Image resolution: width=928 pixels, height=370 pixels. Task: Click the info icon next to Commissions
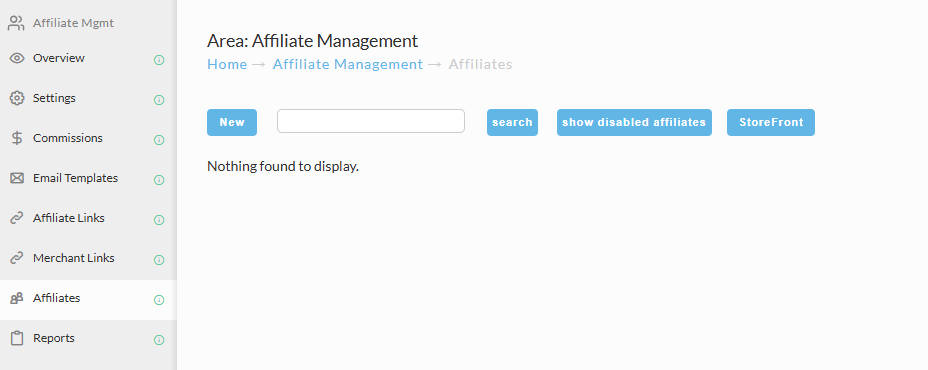[x=159, y=140]
